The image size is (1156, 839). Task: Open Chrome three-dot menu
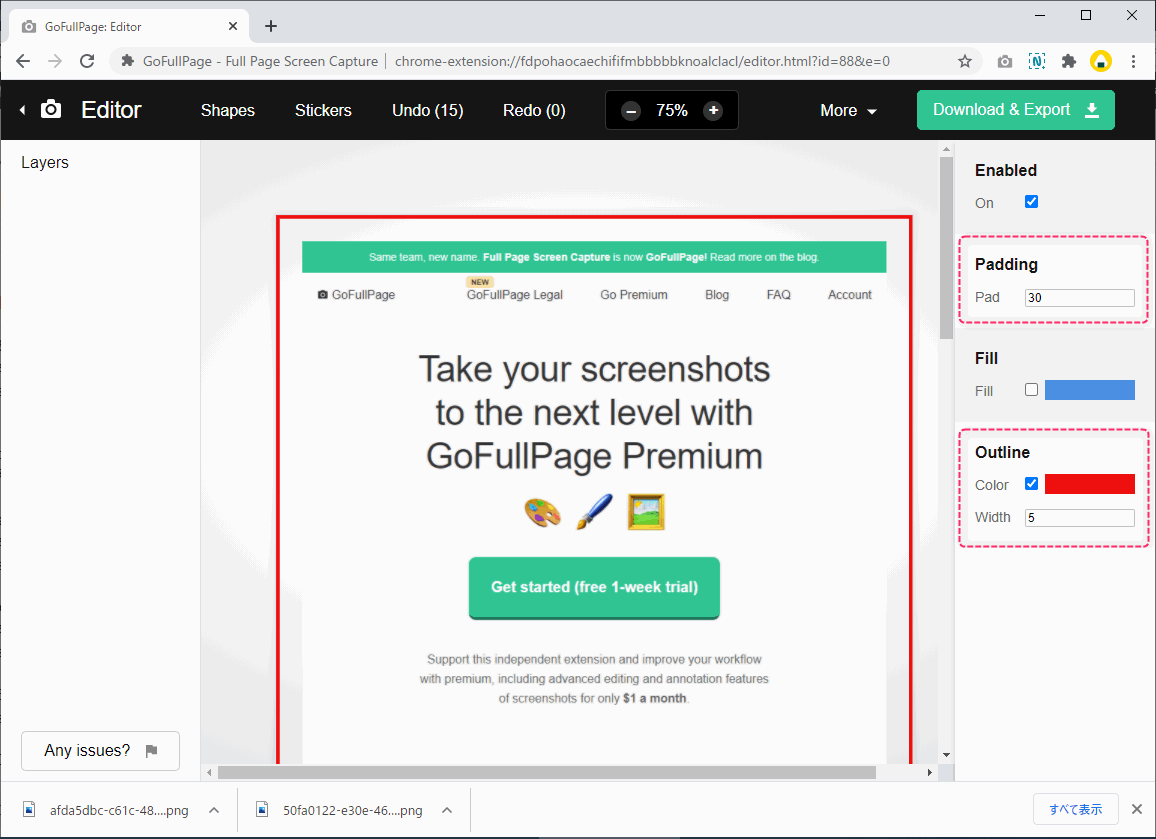click(x=1133, y=61)
